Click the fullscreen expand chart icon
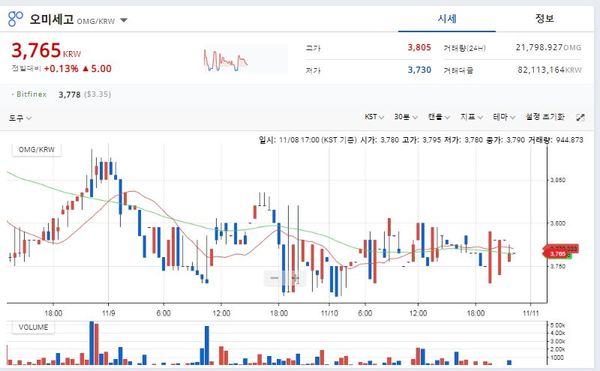Screen dimensions: 600x371 tap(580, 117)
